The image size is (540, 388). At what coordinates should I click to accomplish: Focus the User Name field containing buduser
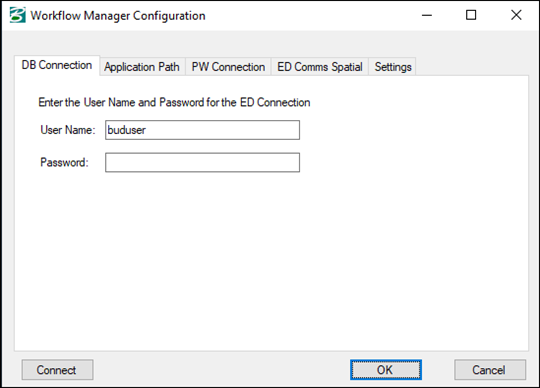pyautogui.click(x=202, y=130)
